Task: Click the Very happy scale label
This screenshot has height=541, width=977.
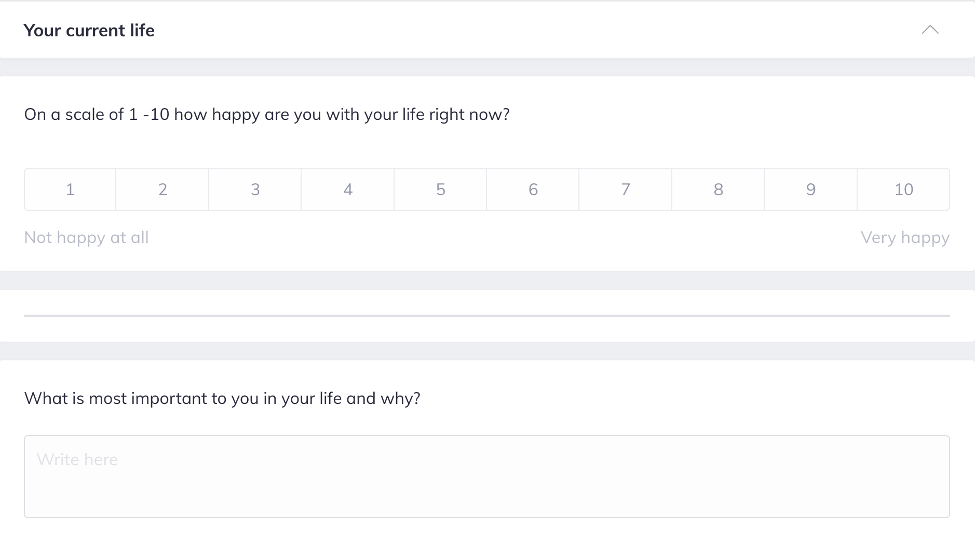Action: [x=905, y=238]
